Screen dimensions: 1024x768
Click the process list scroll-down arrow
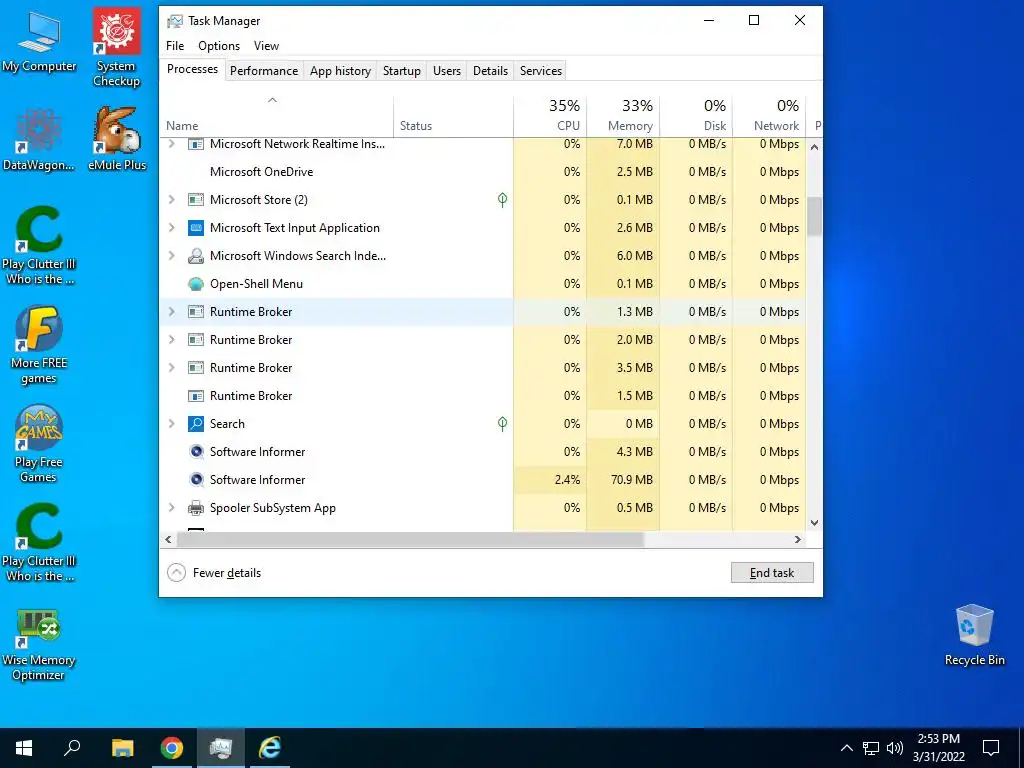[814, 522]
